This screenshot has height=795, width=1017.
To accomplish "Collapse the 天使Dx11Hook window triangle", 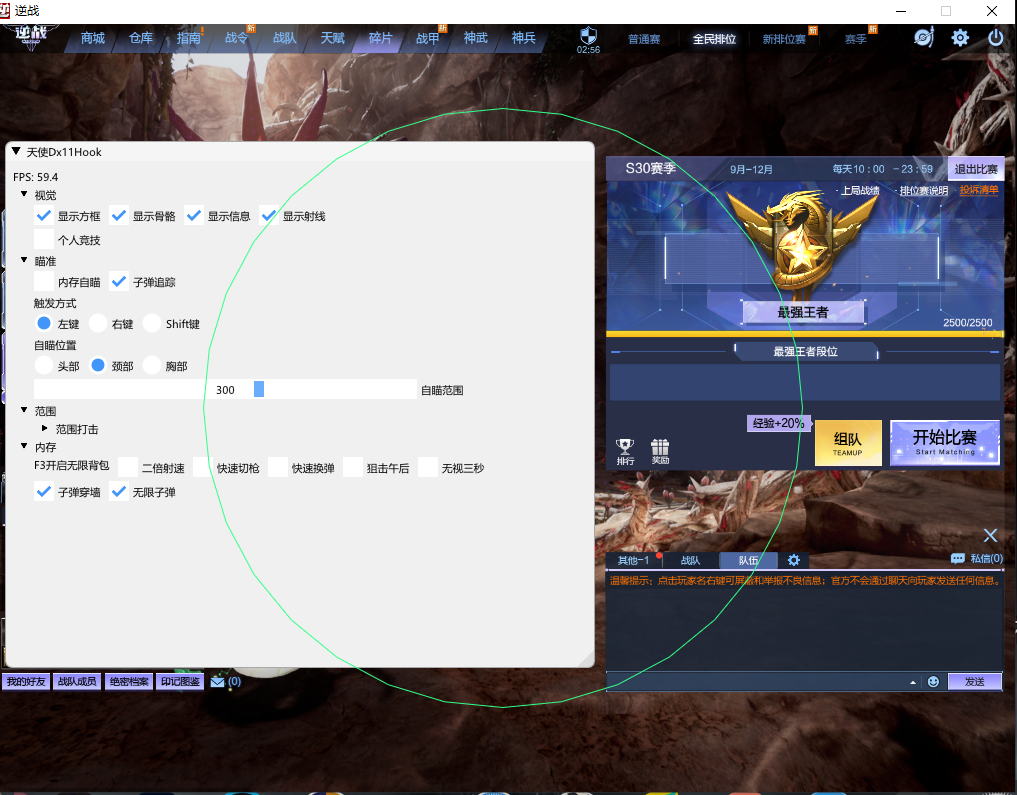I will point(16,152).
